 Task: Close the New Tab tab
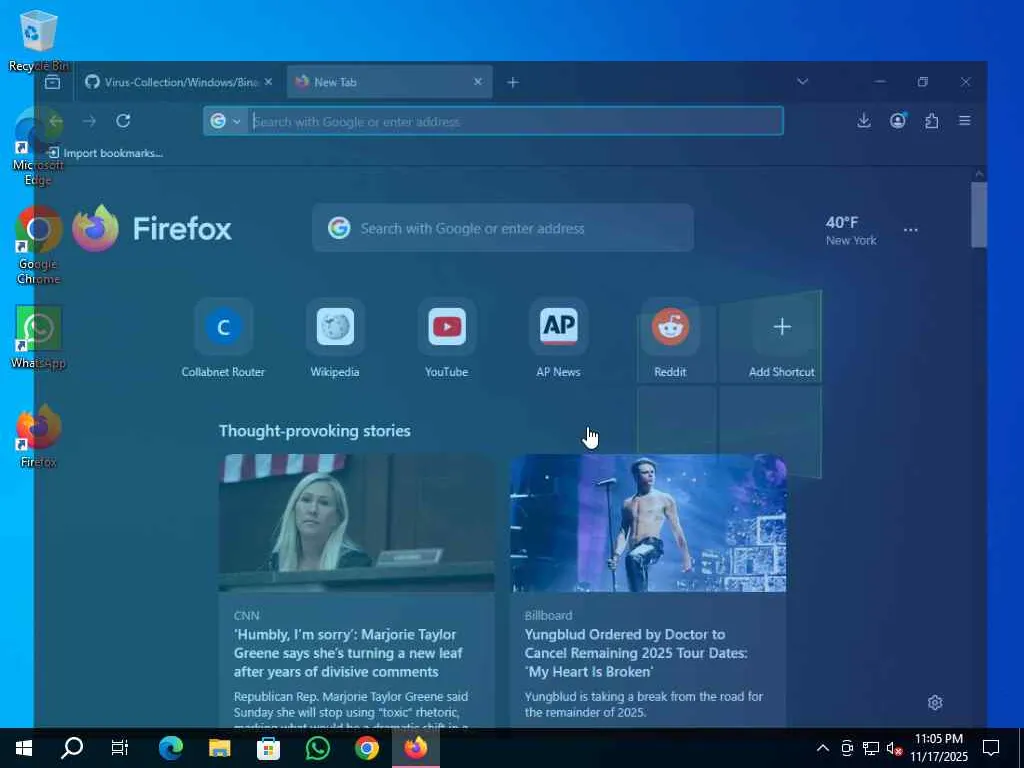477,82
